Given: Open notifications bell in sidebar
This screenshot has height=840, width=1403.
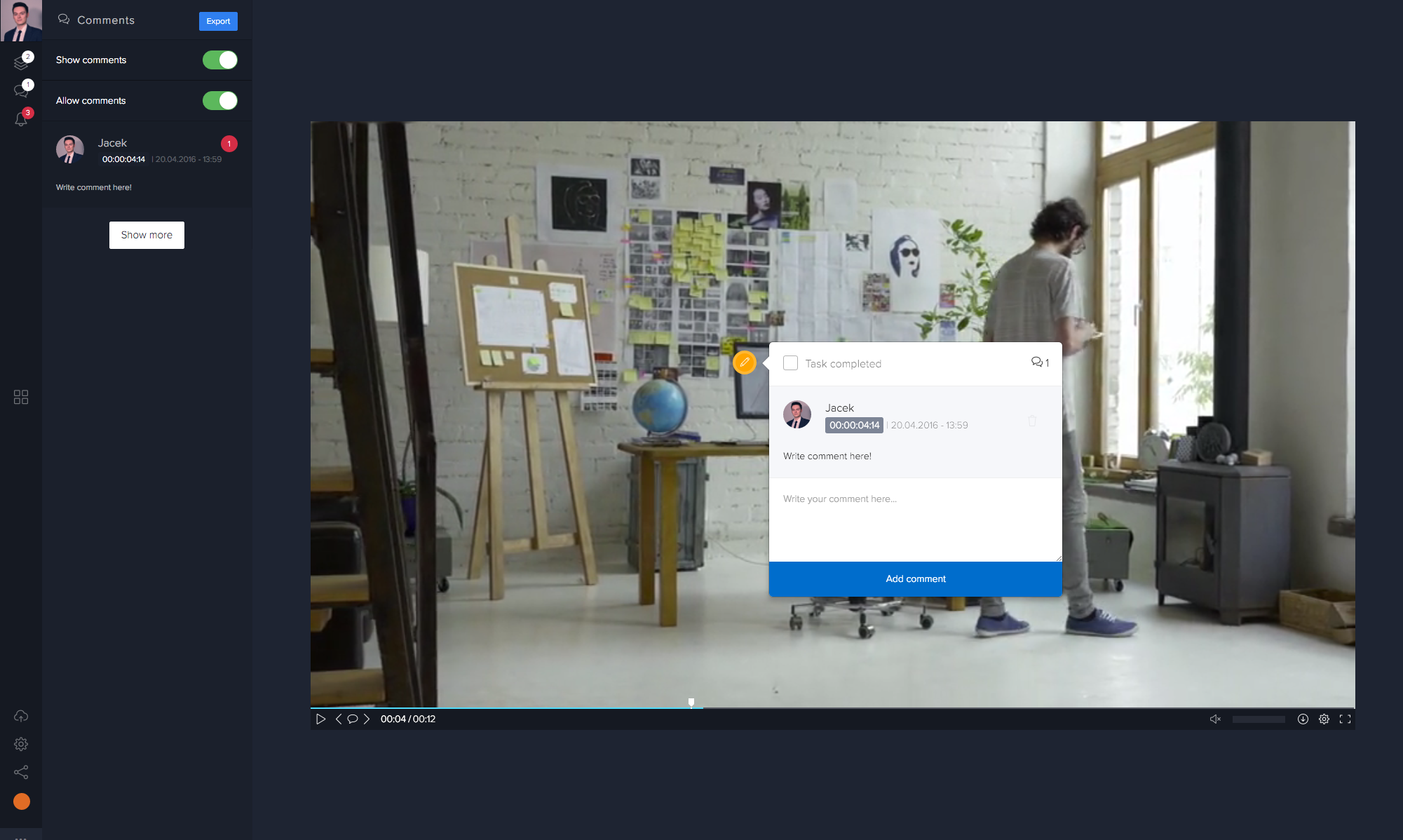Looking at the screenshot, I should click(x=21, y=119).
